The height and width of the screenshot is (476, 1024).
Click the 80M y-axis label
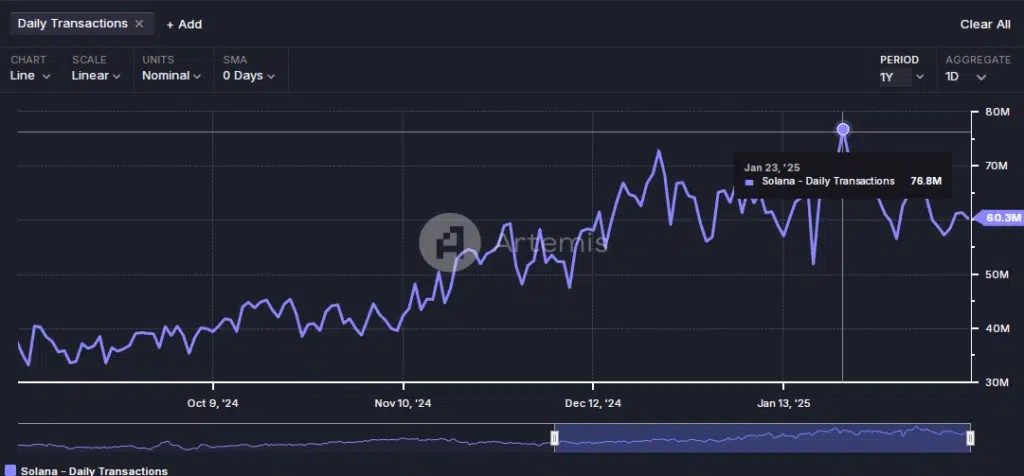coord(997,112)
